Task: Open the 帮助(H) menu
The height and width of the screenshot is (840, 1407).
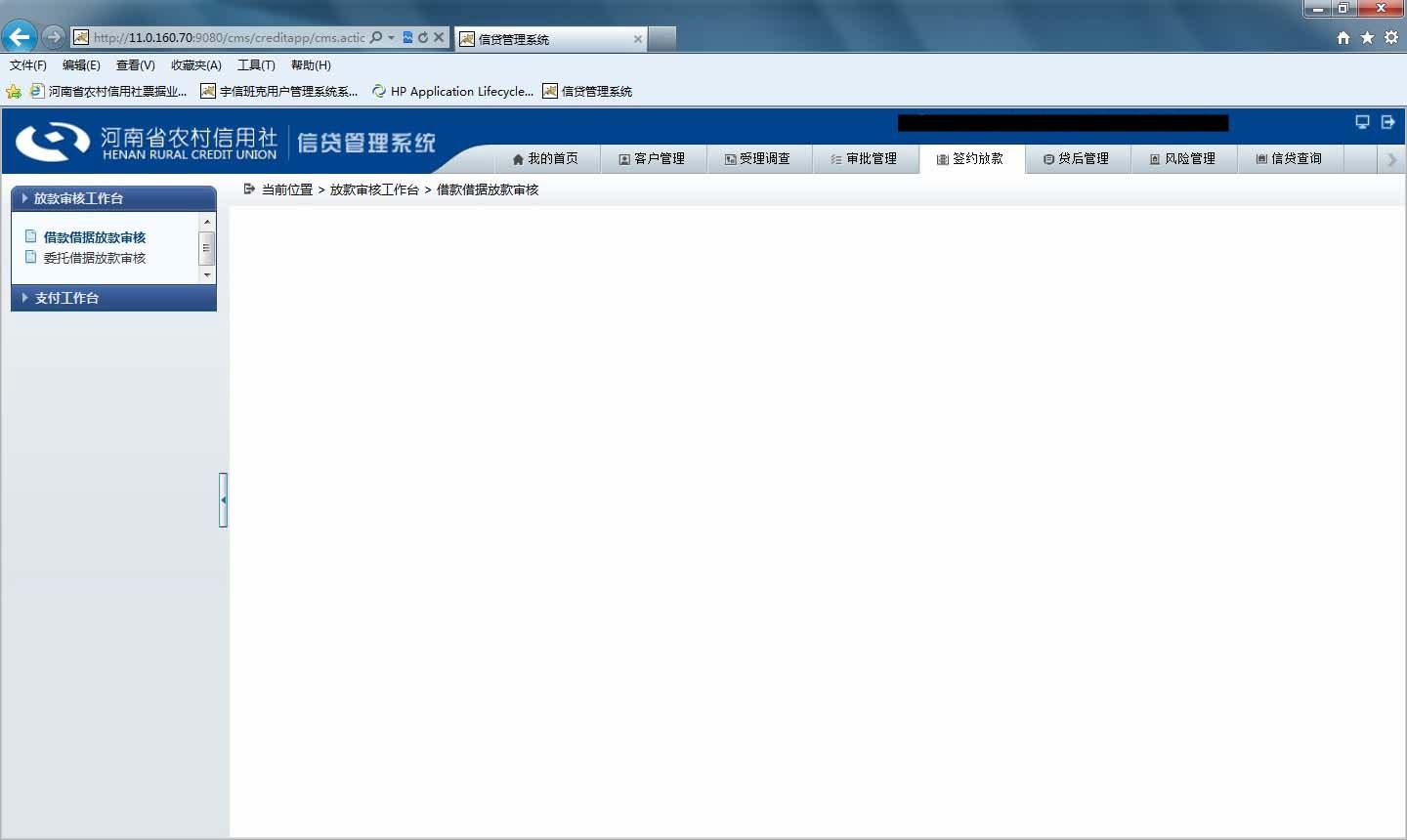Action: click(x=311, y=65)
